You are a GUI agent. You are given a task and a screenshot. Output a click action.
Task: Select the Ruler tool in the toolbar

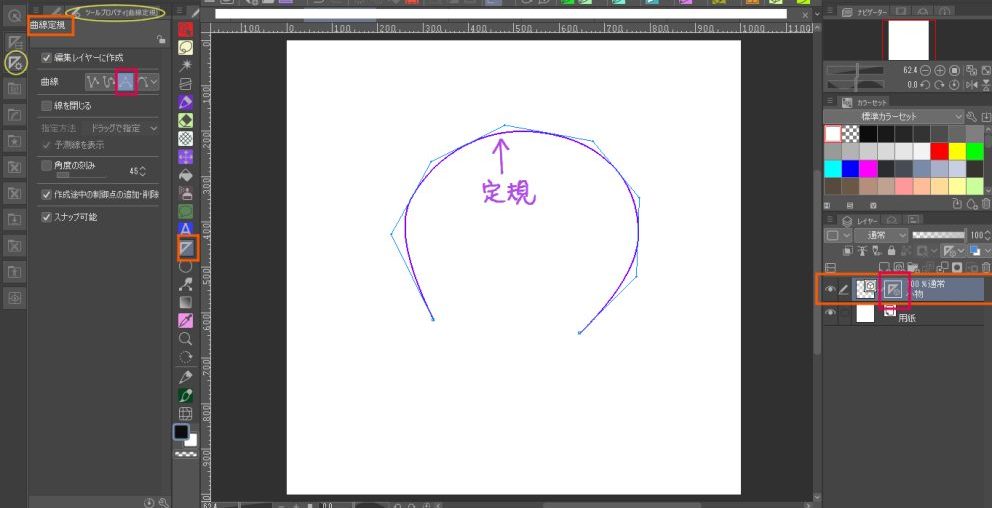[x=185, y=248]
